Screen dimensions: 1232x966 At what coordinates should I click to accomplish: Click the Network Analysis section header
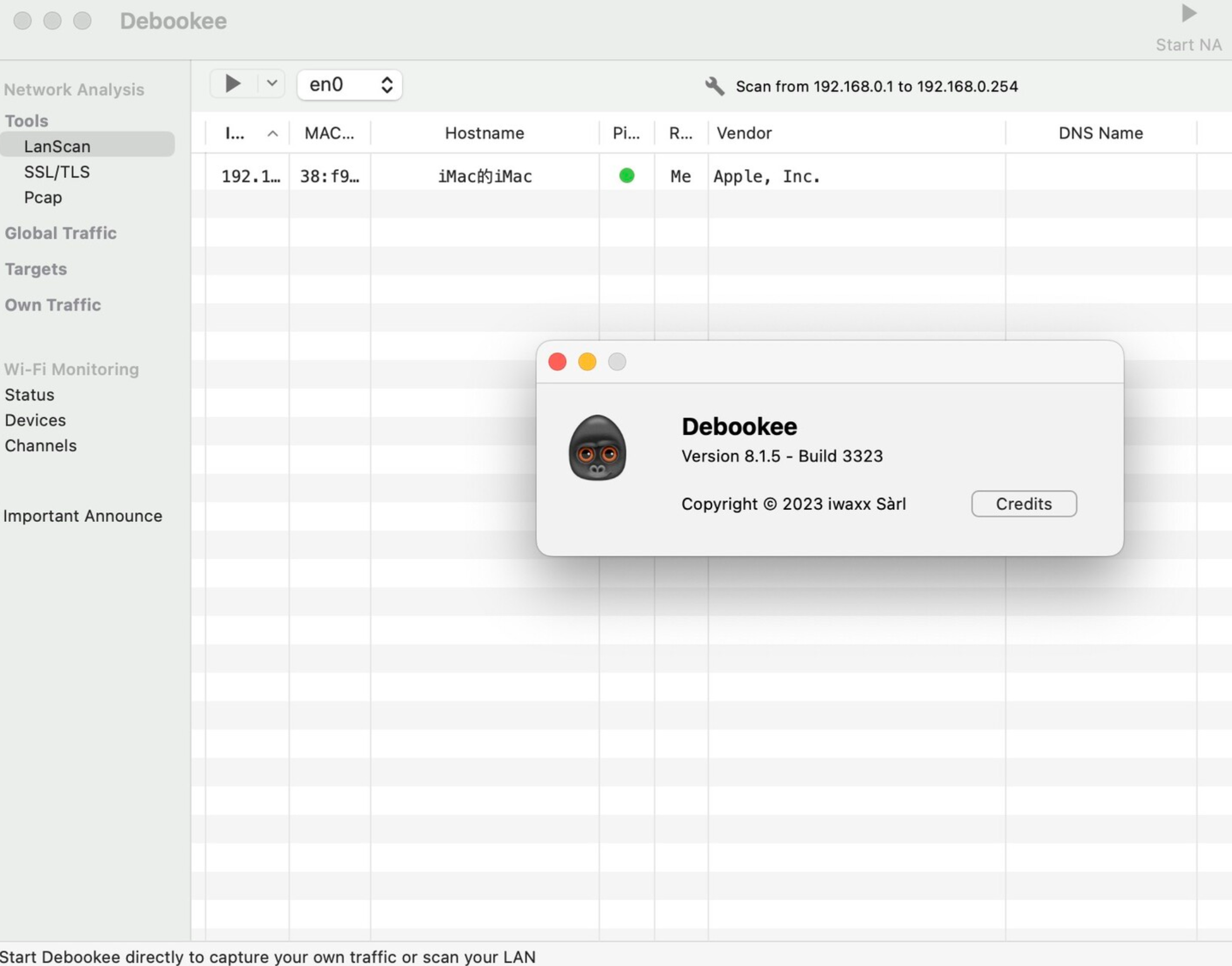(74, 89)
